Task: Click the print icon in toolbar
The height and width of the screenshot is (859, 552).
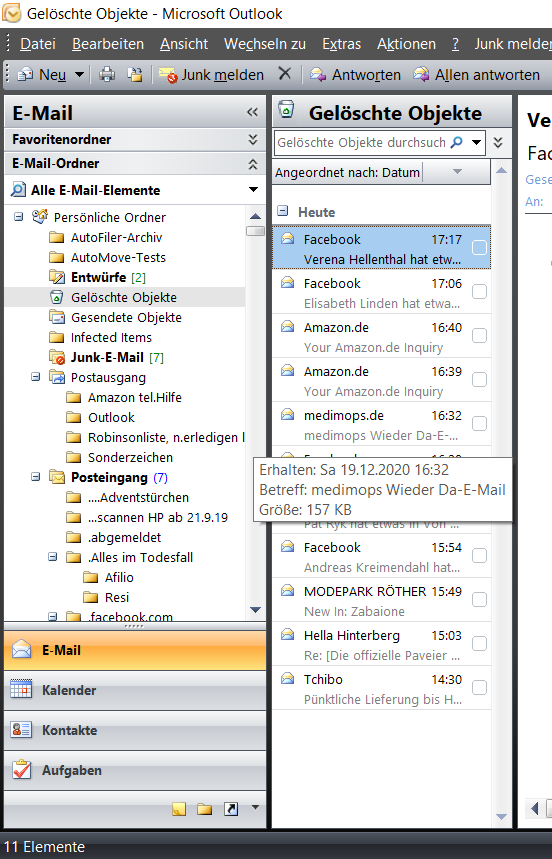Action: pos(107,74)
